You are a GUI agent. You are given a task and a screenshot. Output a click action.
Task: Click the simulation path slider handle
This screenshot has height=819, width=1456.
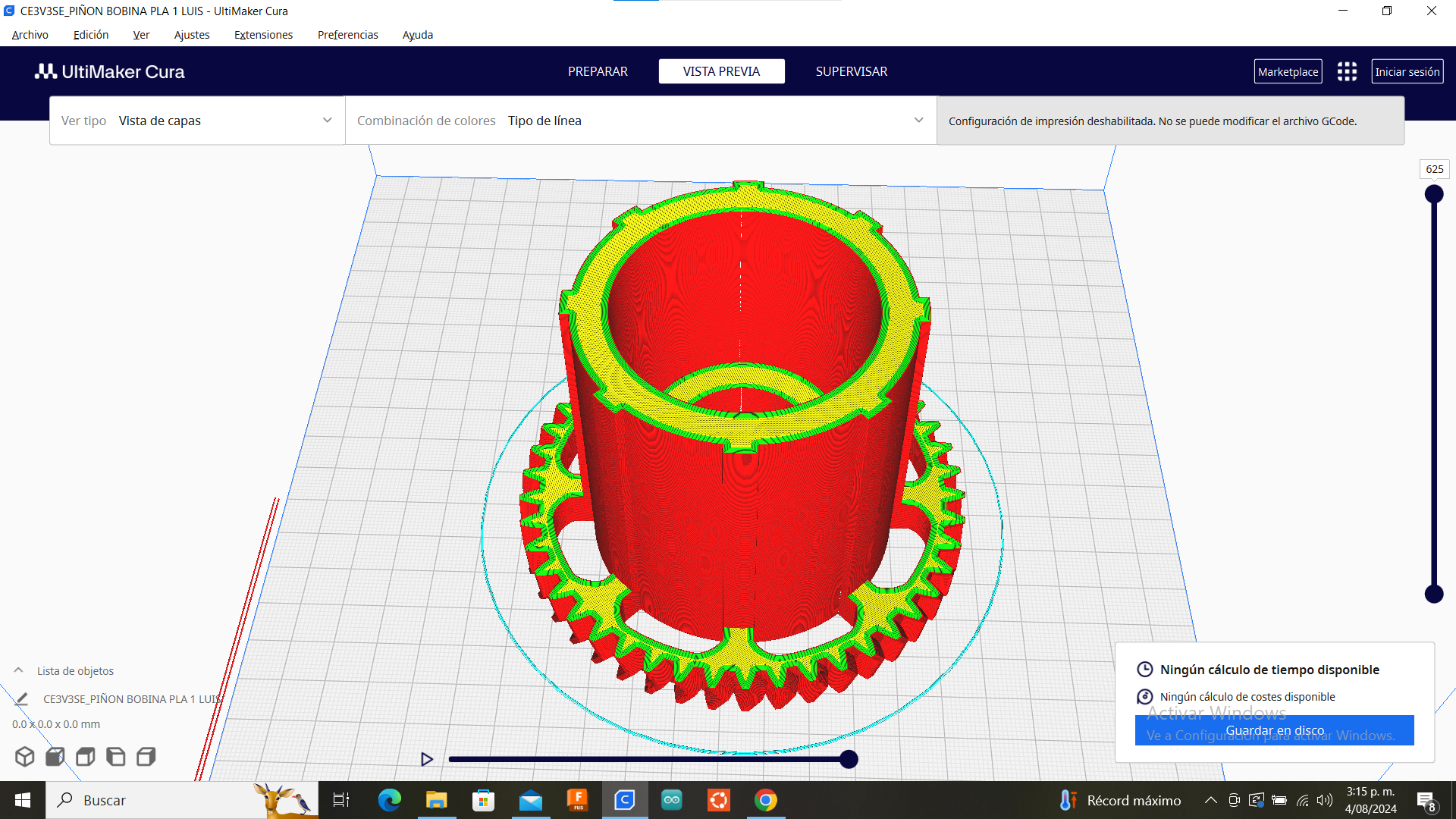pos(849,759)
